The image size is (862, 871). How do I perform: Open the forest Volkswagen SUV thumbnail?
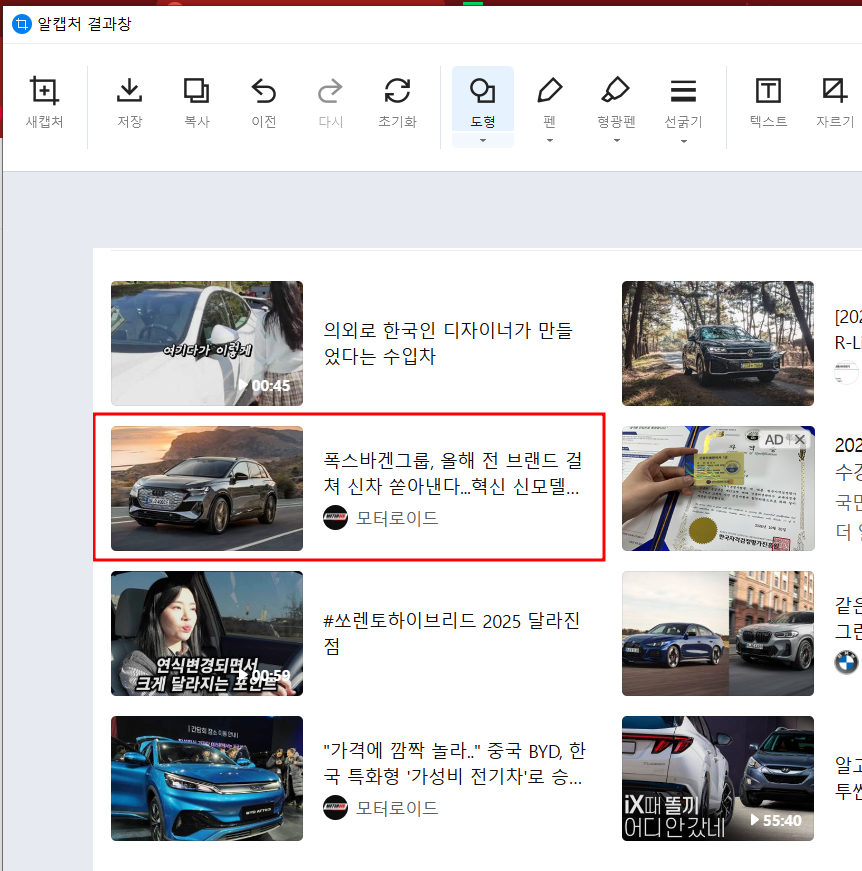pyautogui.click(x=718, y=343)
